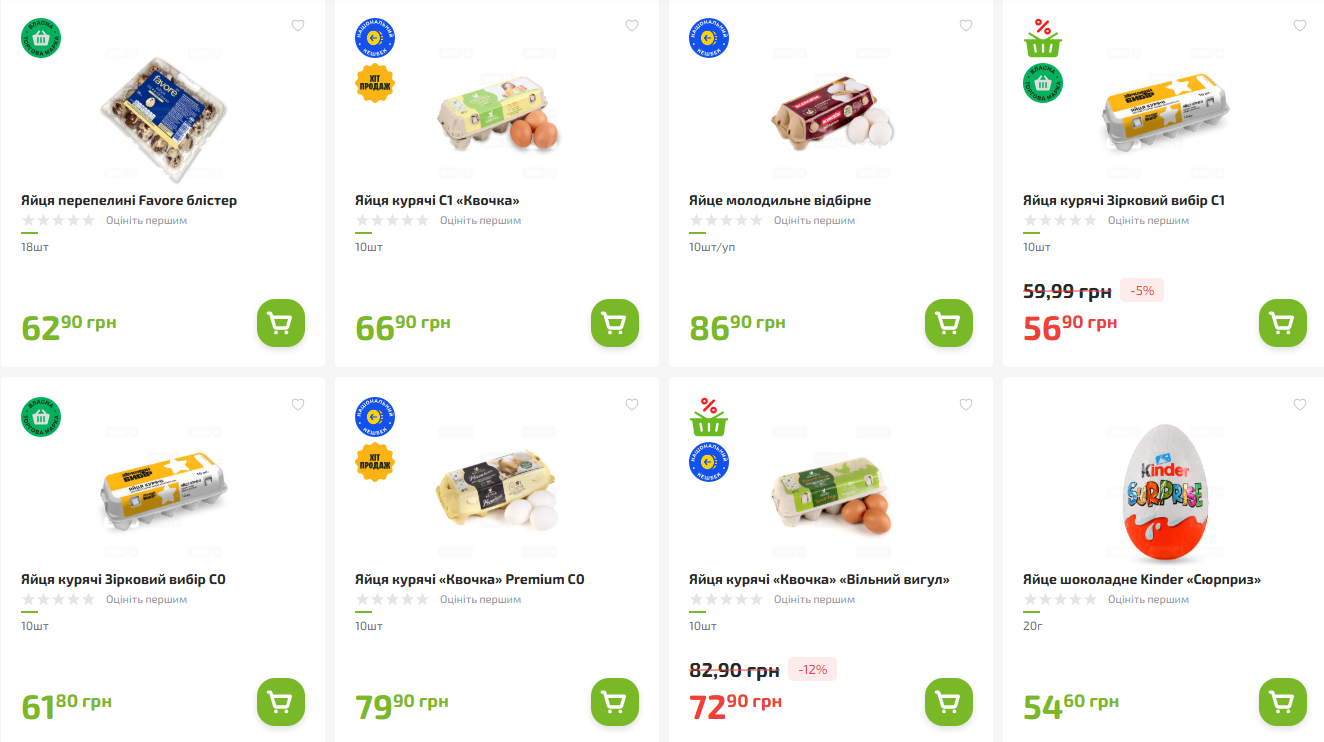This screenshot has width=1324, height=742.
Task: Click the discount basket icon on Зірковий вибір C1
Action: [x=1043, y=38]
